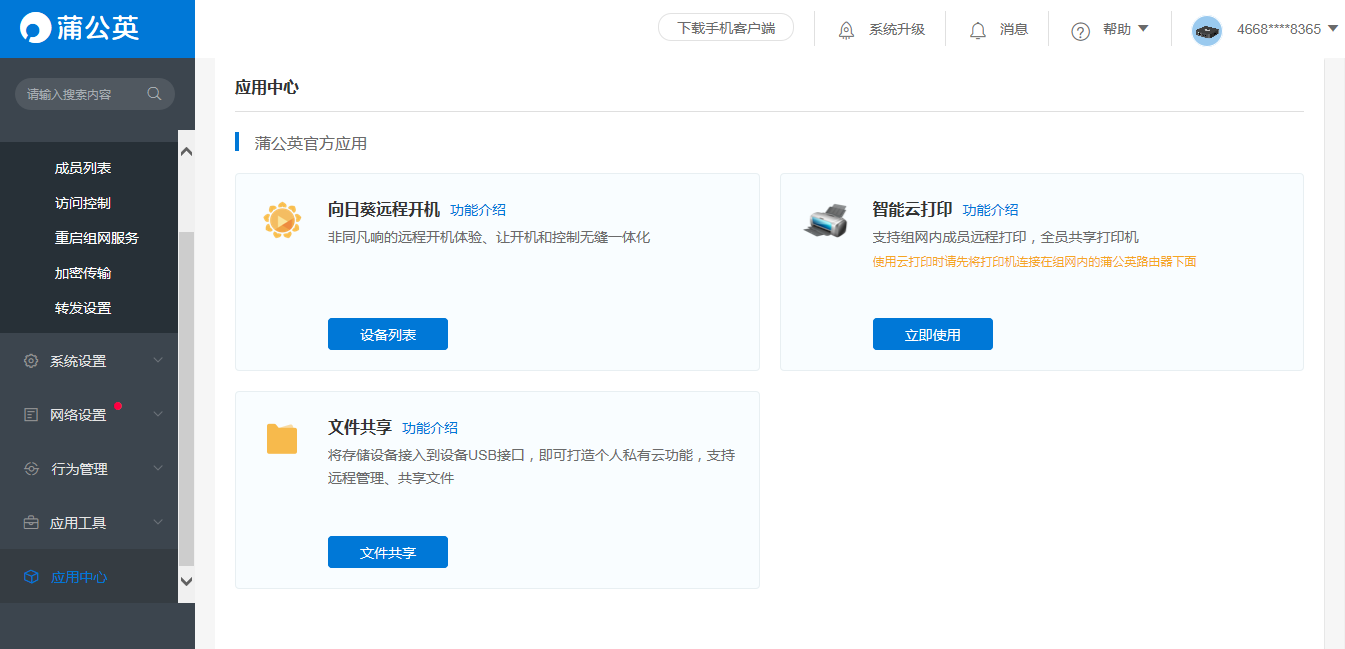Screen dimensions: 1345x649
Task: Open the account dropdown arrow next to 4668****8365
Action: pos(1332,29)
